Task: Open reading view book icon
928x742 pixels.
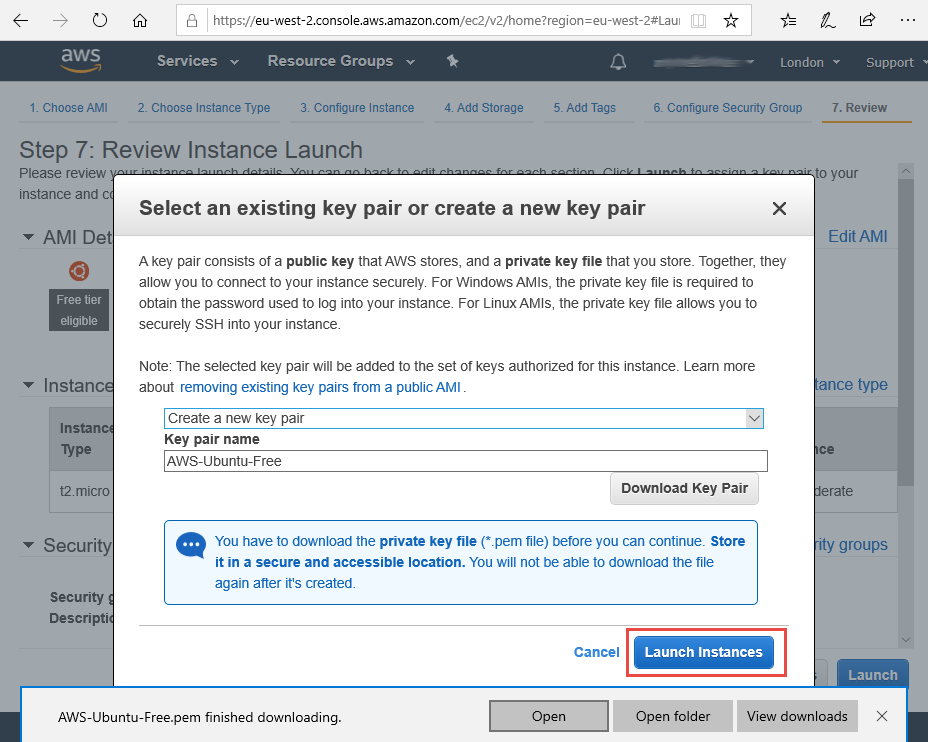Action: pos(698,21)
